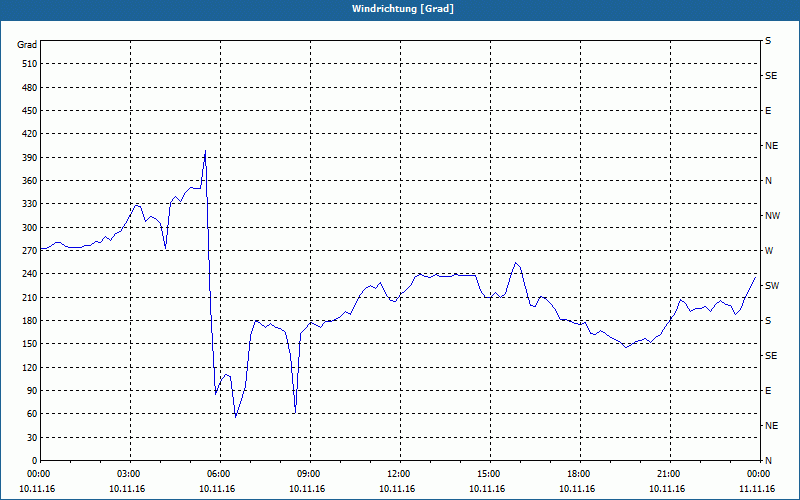Screen dimensions: 800x500
Task: Select the 03:00 time label on the x-axis
Action: (x=129, y=473)
